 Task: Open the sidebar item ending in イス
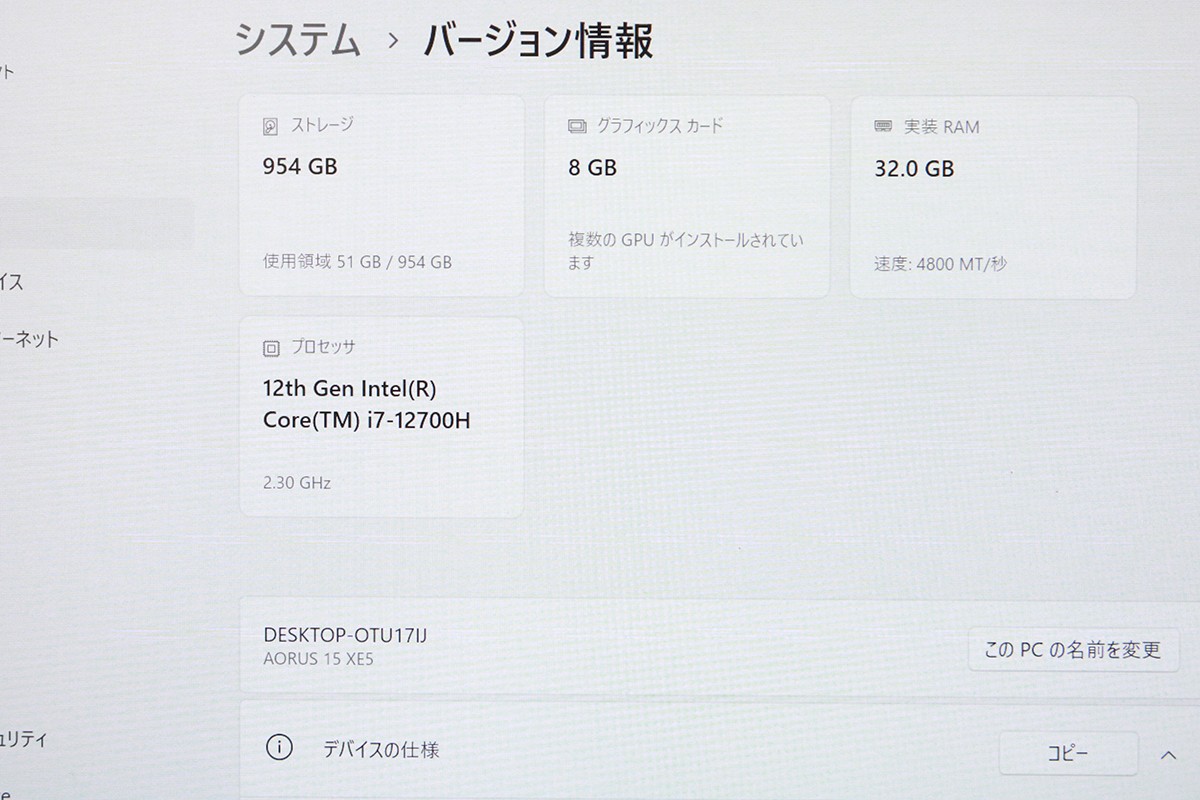pos(12,282)
